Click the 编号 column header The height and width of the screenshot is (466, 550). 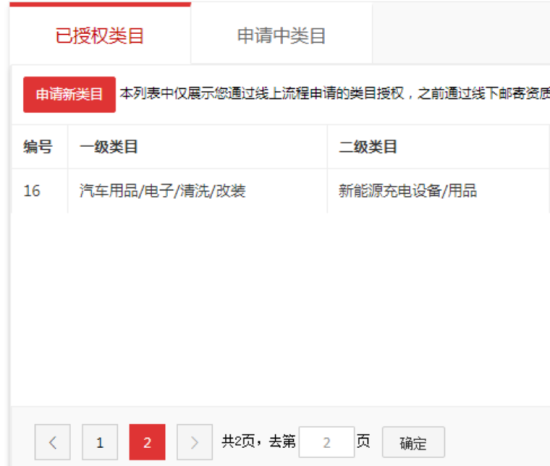pos(38,147)
